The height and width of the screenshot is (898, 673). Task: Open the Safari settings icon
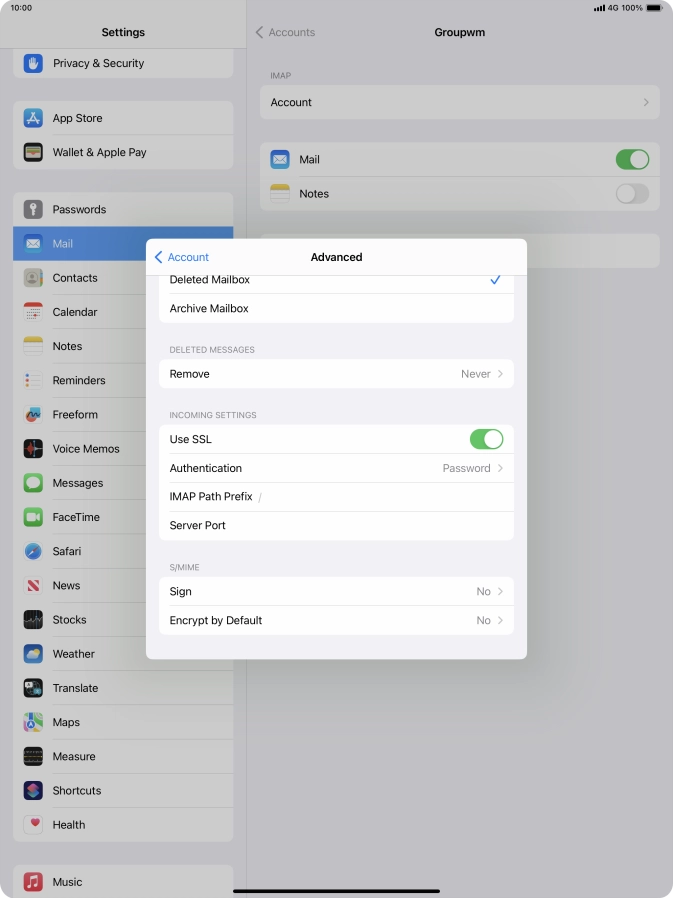(x=34, y=551)
